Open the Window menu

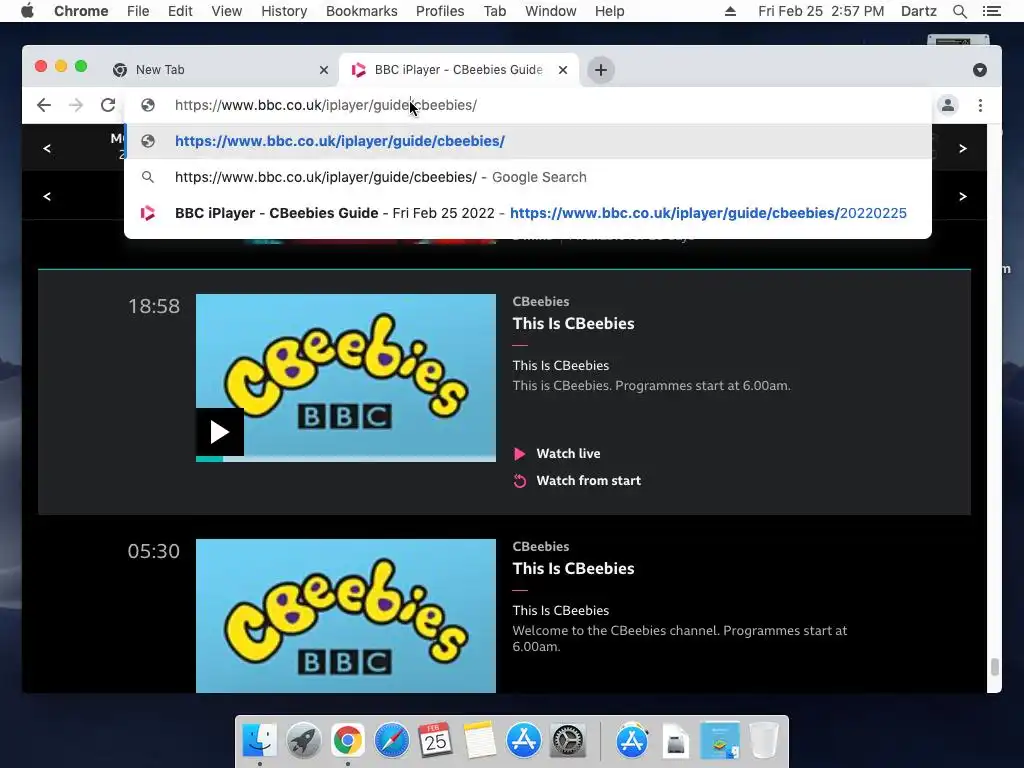[551, 11]
